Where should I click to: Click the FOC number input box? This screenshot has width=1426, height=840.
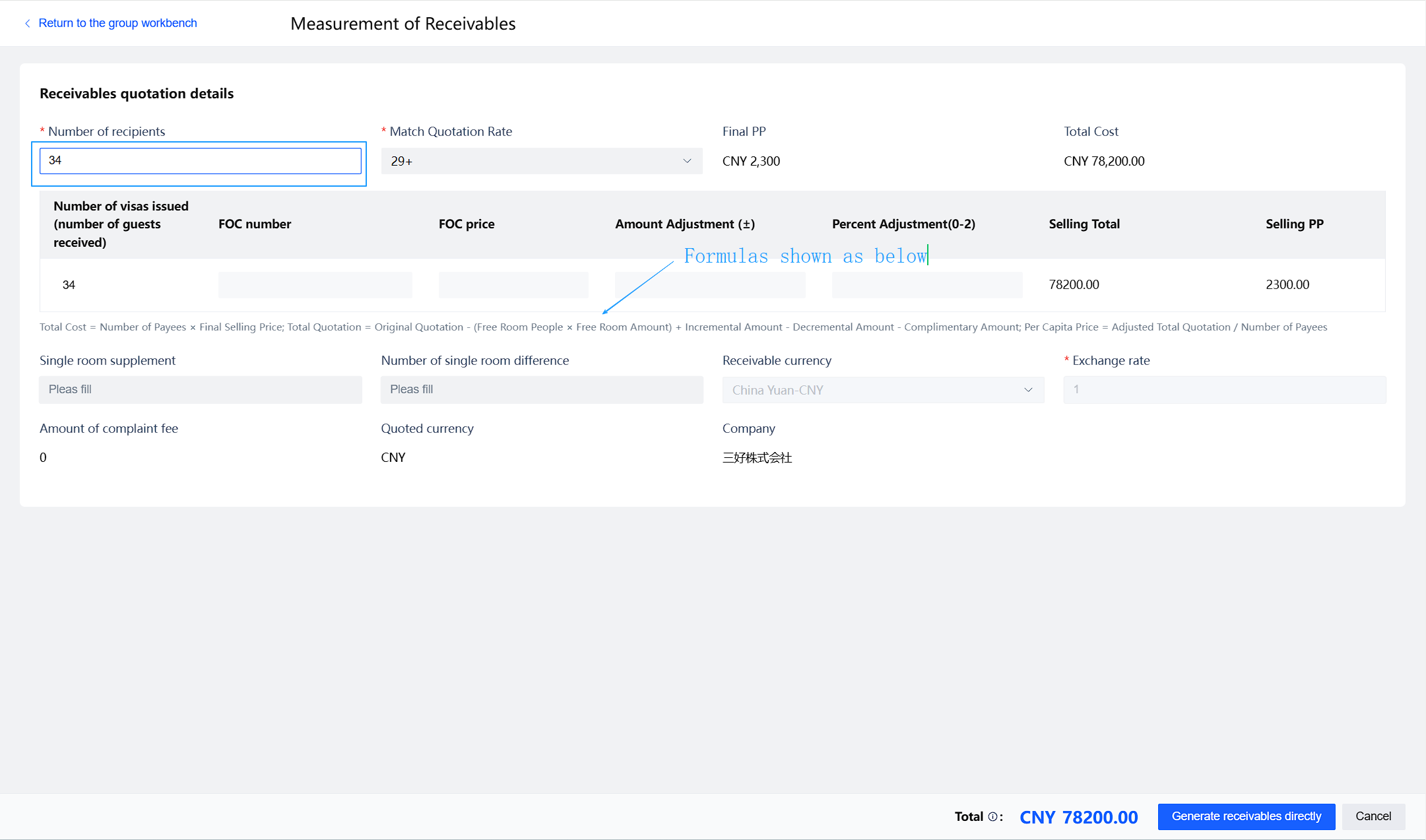tap(315, 285)
